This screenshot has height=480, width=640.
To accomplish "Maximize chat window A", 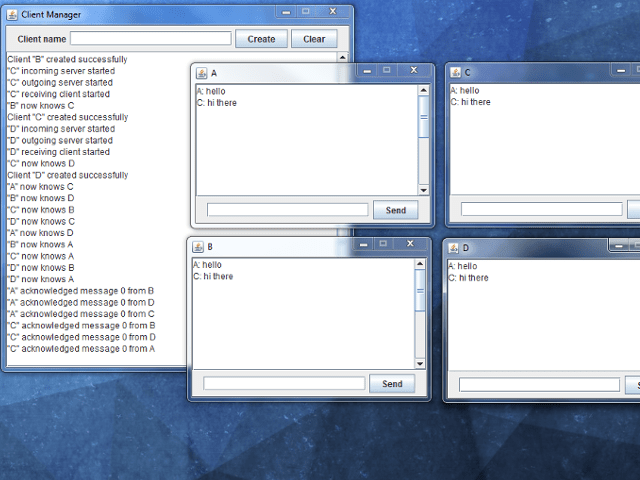I will click(386, 70).
